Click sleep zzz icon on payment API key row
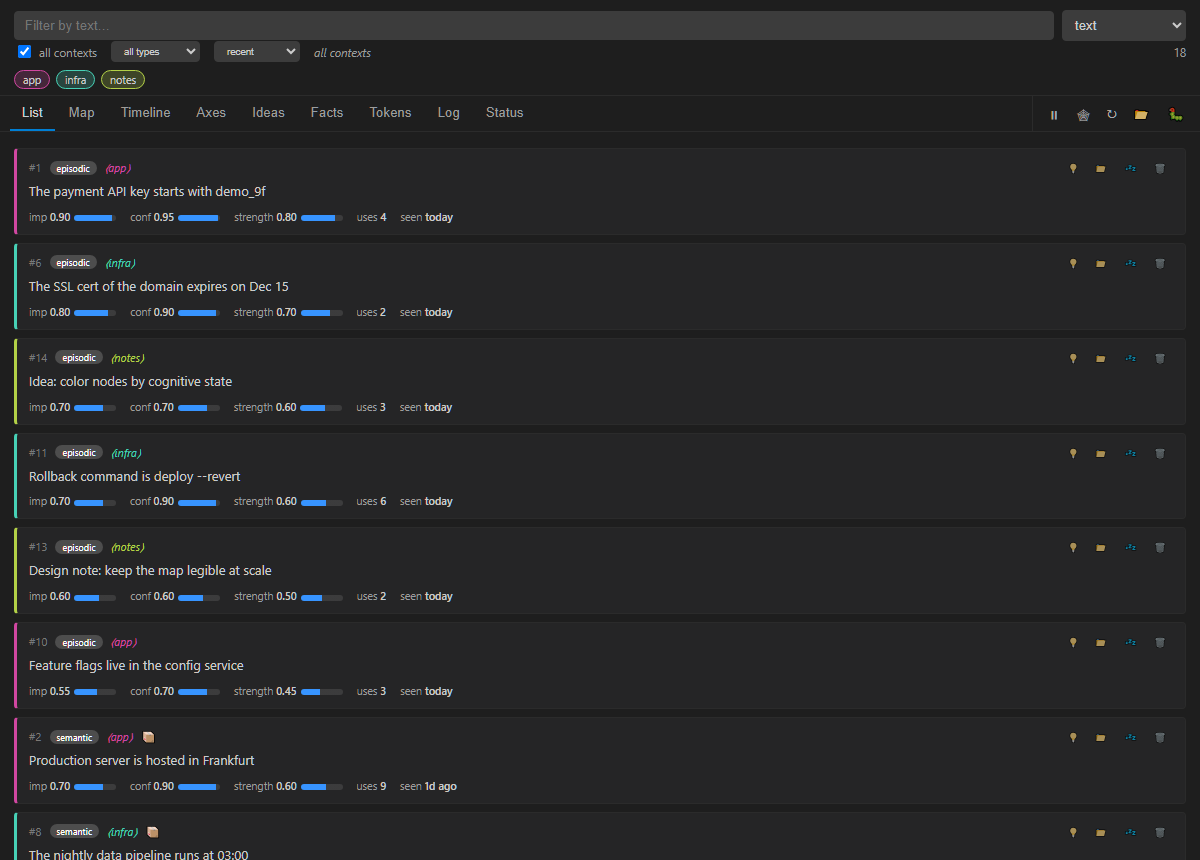Image resolution: width=1200 pixels, height=860 pixels. [x=1131, y=169]
